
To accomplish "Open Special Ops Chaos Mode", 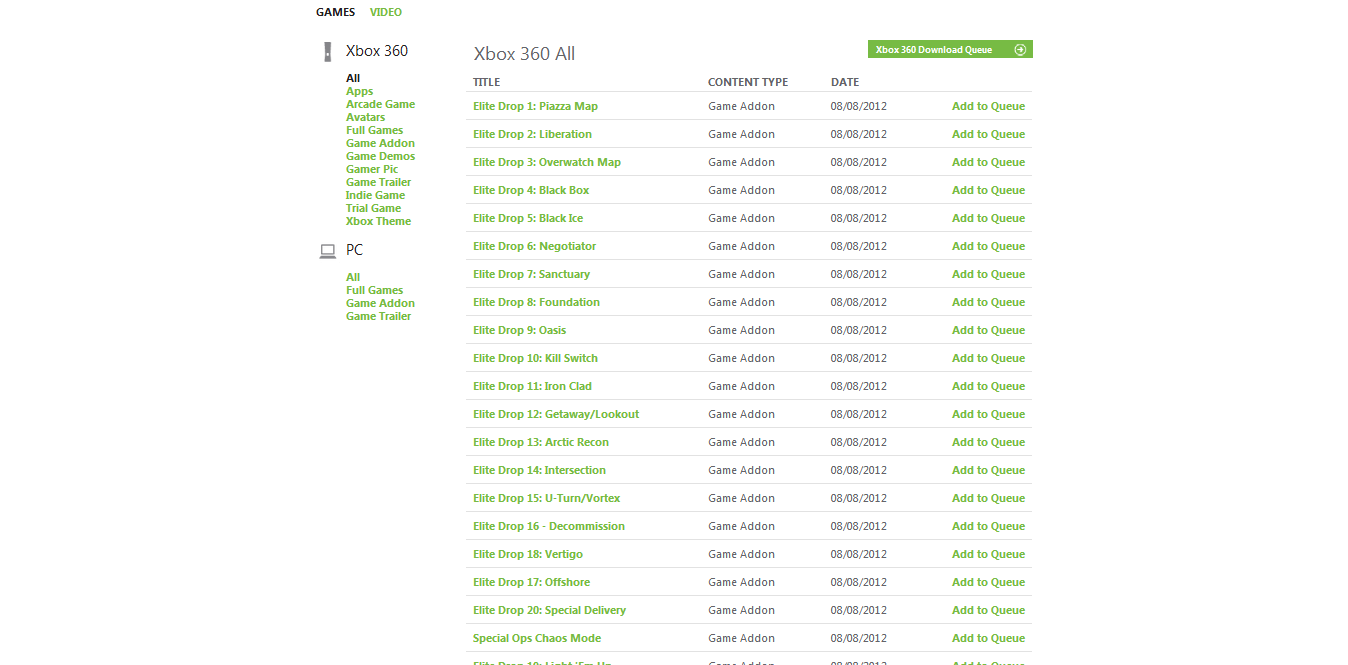I will (537, 638).
